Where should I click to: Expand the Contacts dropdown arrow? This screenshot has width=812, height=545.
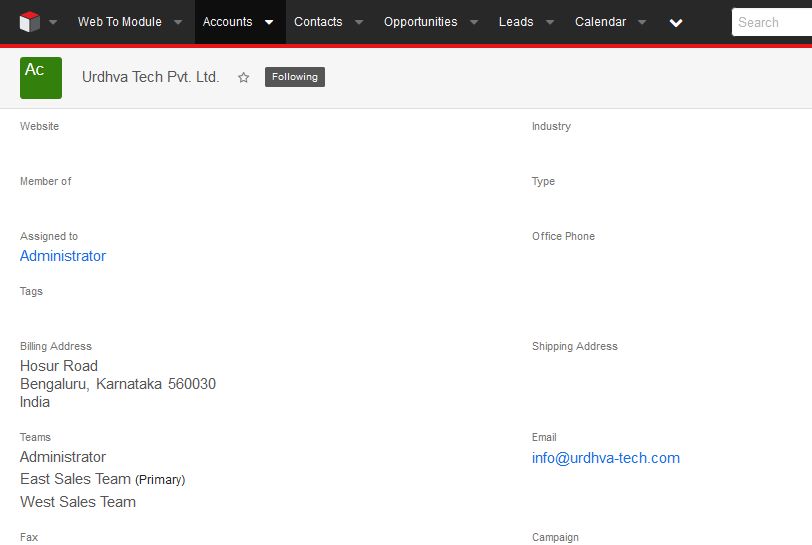click(x=359, y=22)
